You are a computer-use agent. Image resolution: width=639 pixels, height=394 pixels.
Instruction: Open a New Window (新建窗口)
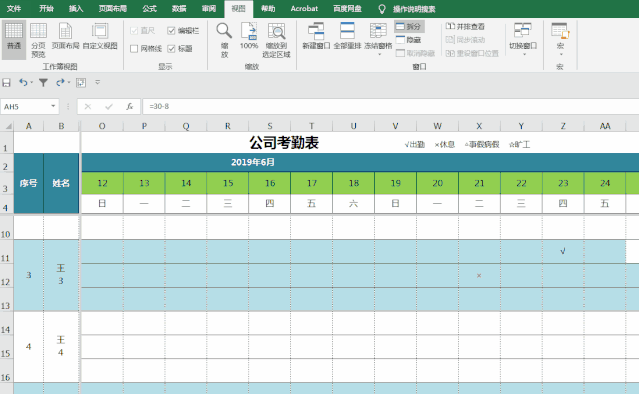pos(316,36)
